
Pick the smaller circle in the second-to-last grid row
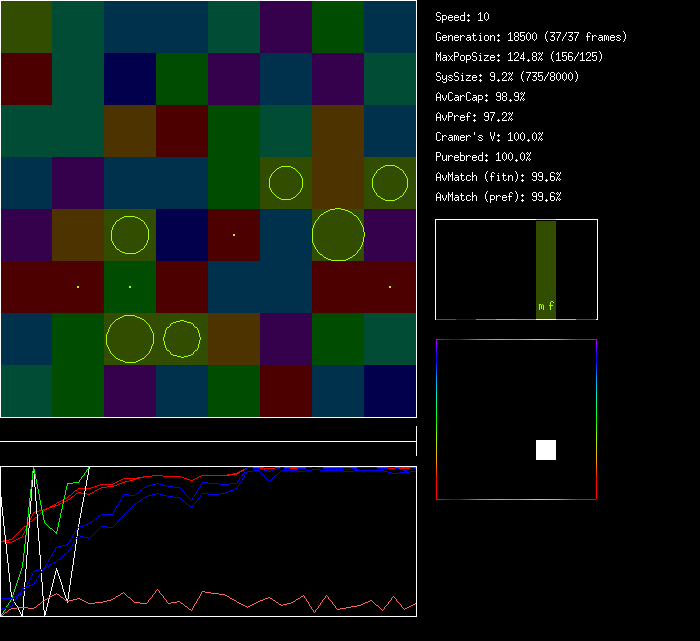182,339
